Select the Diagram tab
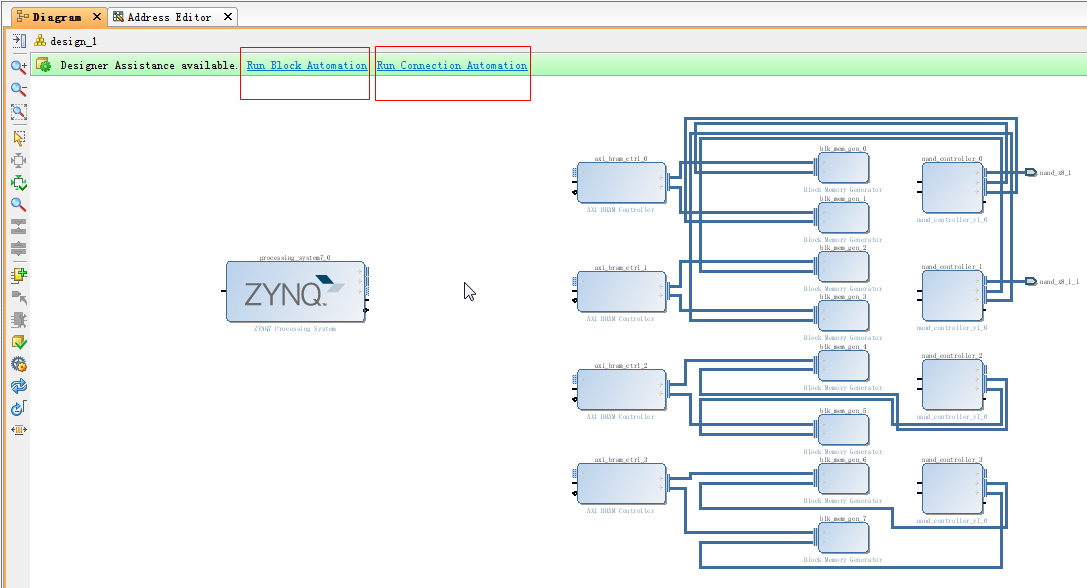Viewport: 1087px width, 588px height. 55,17
